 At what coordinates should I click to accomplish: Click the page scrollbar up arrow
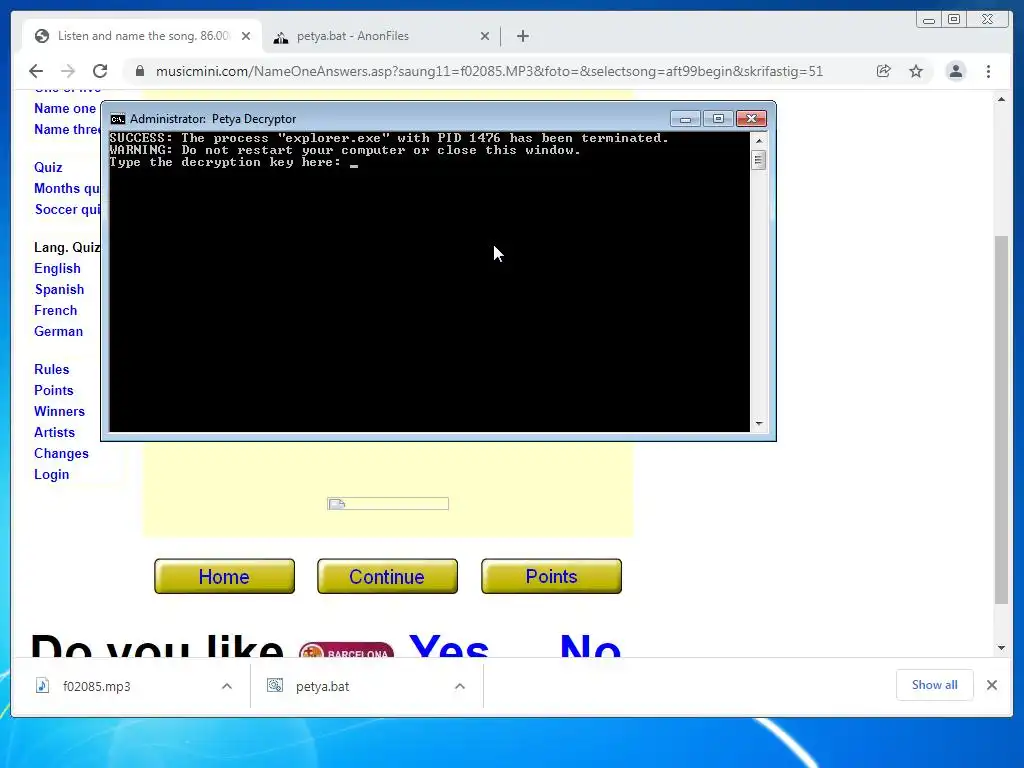point(1001,99)
